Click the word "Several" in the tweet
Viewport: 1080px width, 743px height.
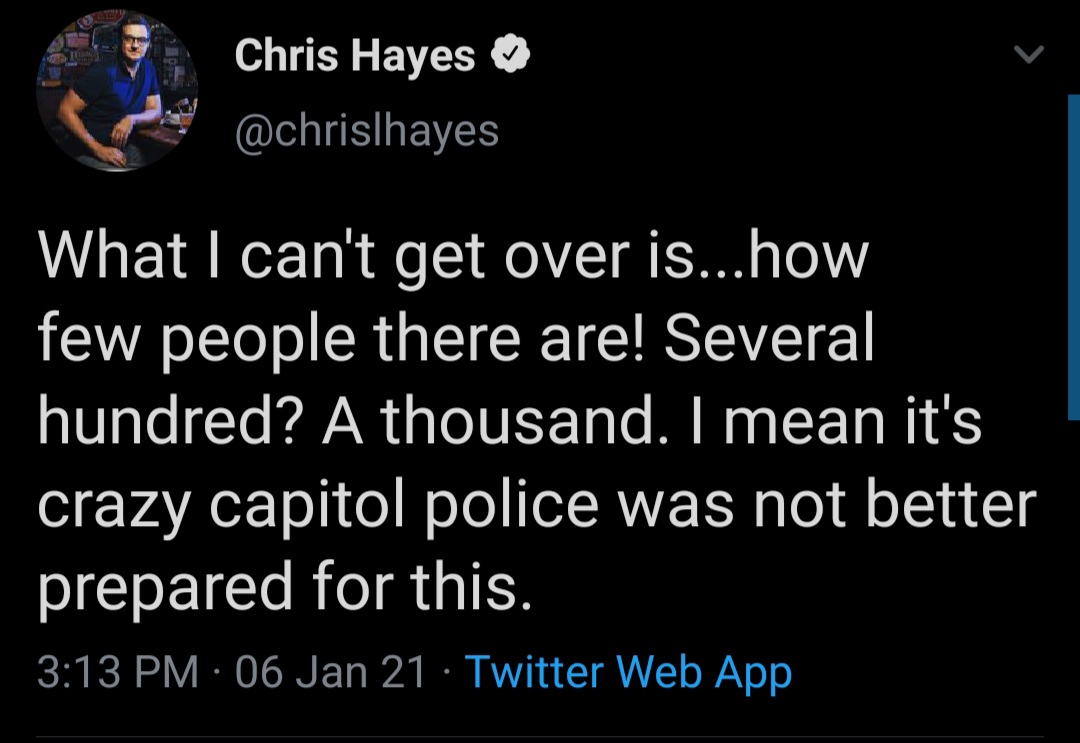(769, 337)
